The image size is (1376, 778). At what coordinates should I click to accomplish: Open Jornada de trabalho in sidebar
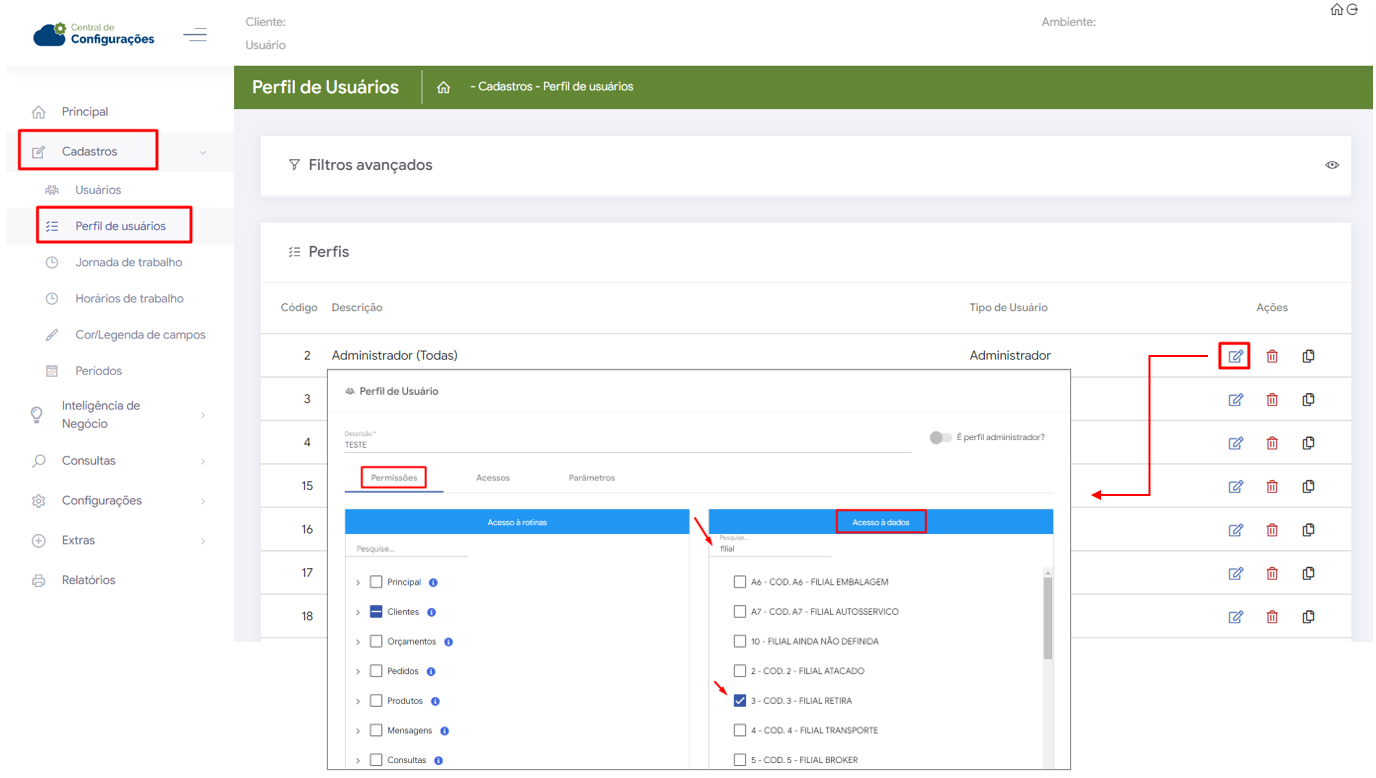click(128, 263)
